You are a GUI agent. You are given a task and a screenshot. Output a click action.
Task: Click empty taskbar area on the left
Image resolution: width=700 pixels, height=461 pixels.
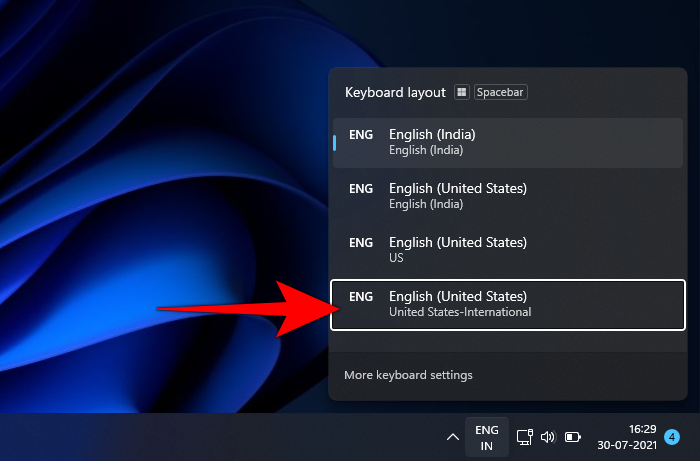(150, 437)
